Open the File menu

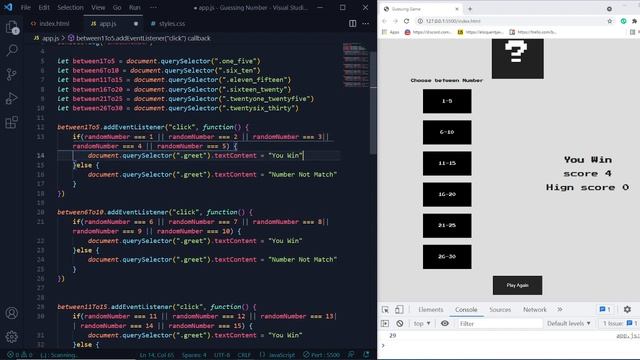point(25,7)
